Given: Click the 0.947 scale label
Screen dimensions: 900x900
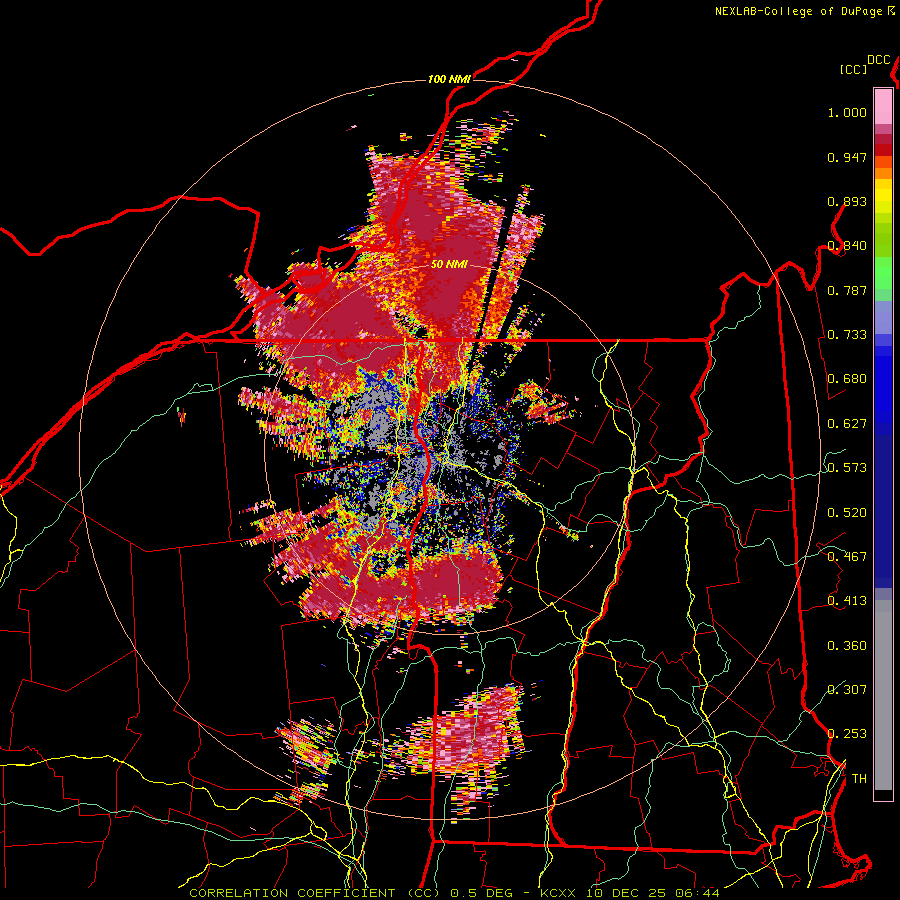Looking at the screenshot, I should tap(847, 157).
